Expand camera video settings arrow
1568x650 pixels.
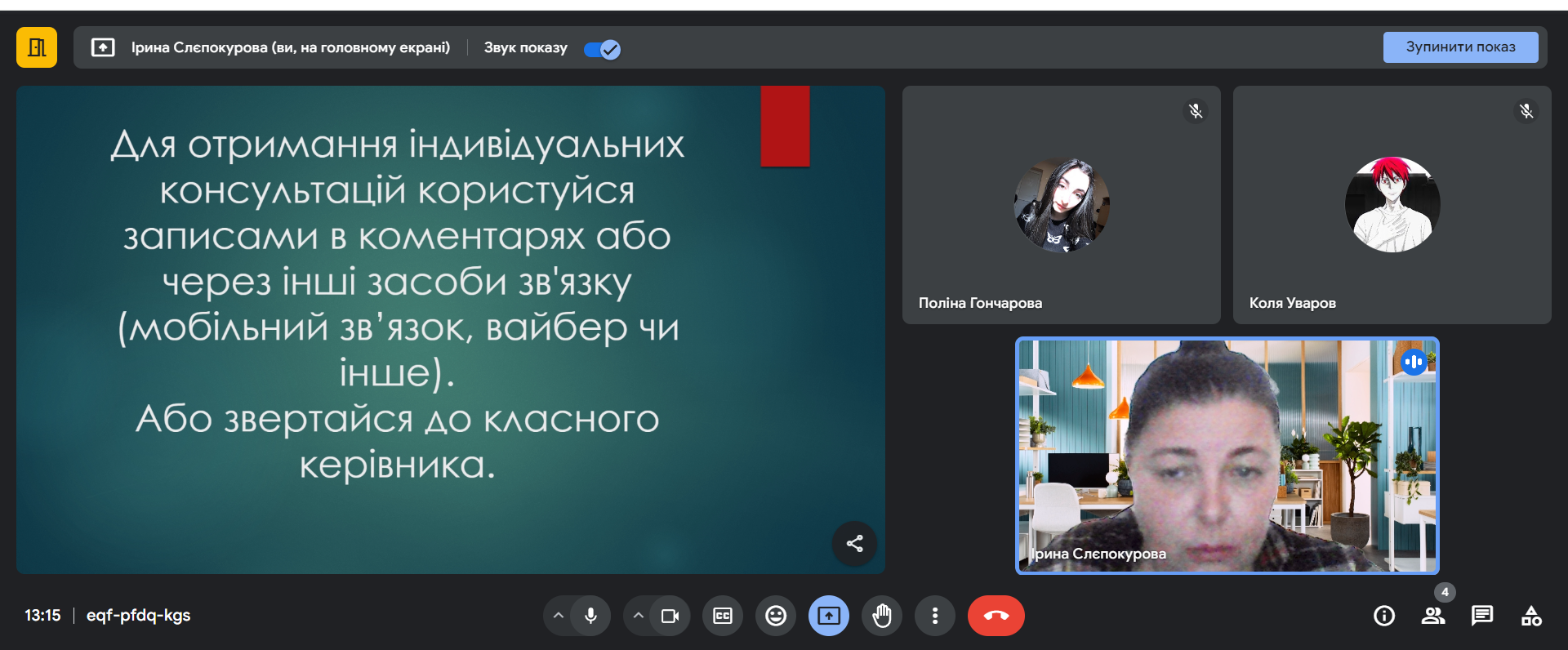(639, 616)
